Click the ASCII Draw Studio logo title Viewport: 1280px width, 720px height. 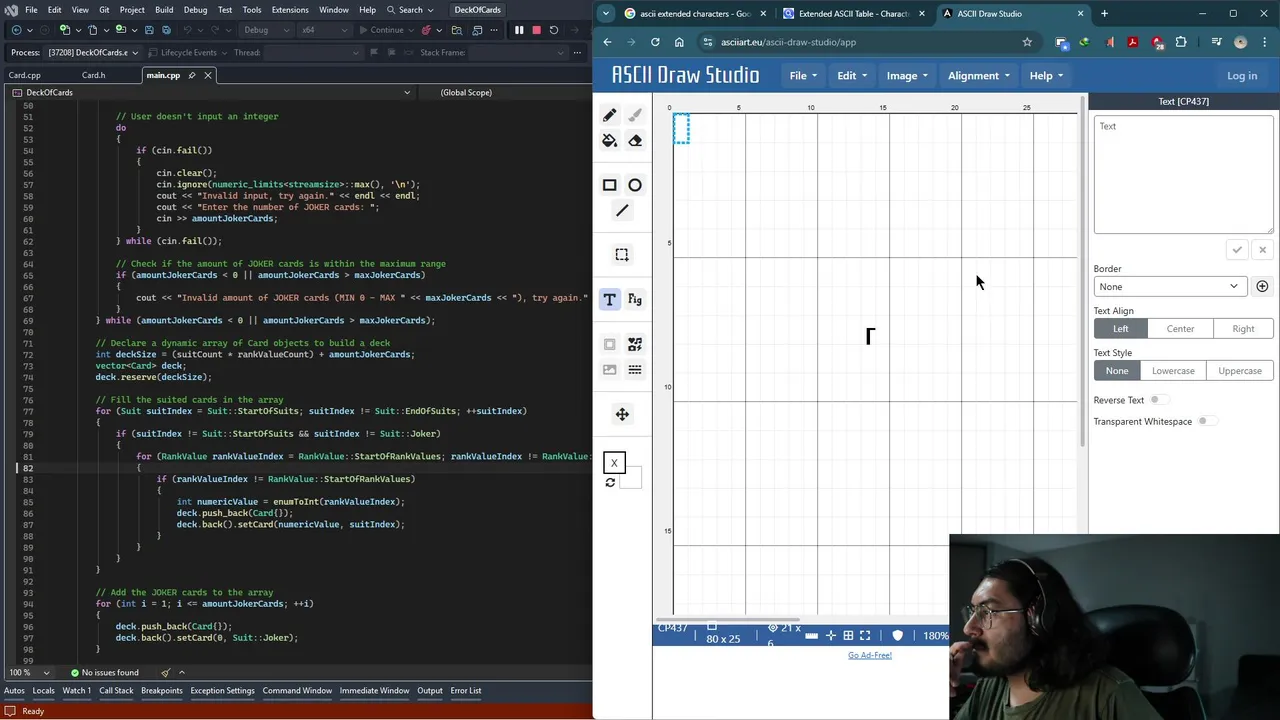click(x=685, y=75)
